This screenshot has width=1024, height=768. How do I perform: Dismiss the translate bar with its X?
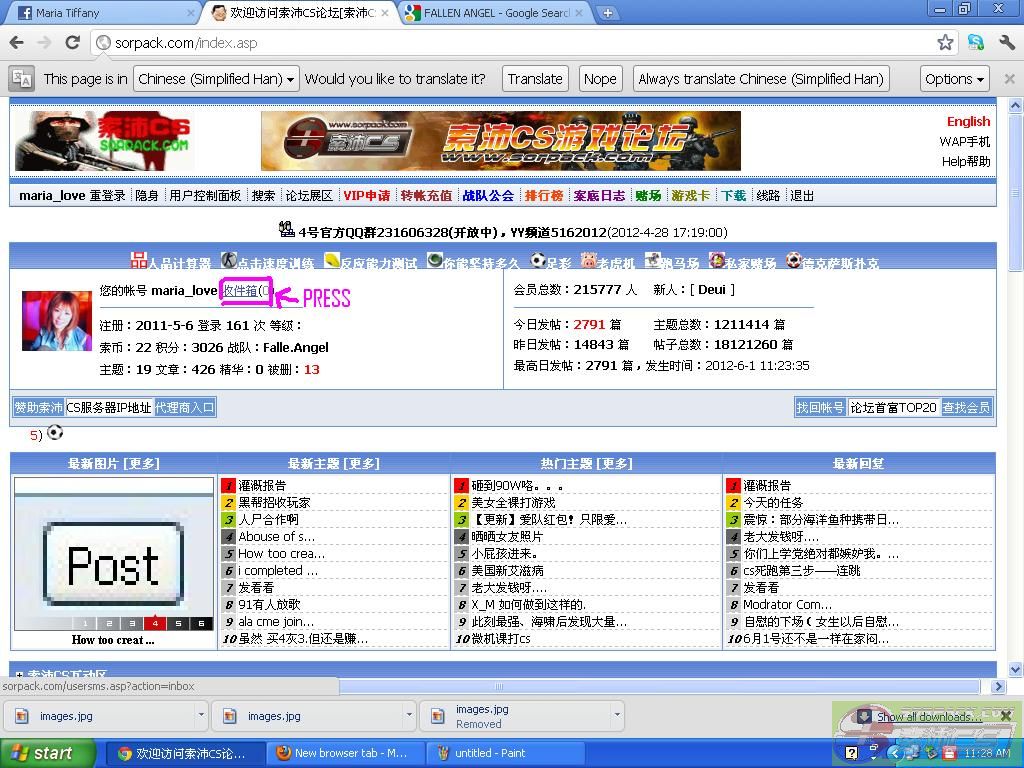click(1009, 79)
